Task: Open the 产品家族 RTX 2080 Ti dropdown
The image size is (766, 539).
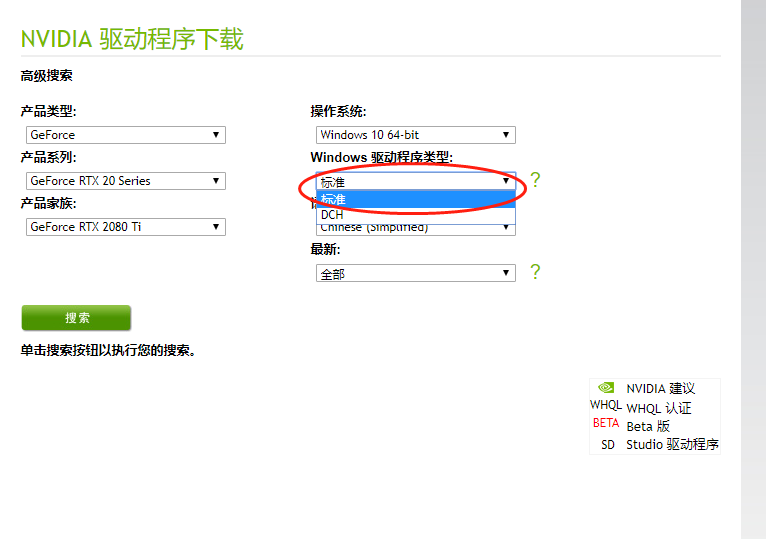Action: (x=126, y=227)
